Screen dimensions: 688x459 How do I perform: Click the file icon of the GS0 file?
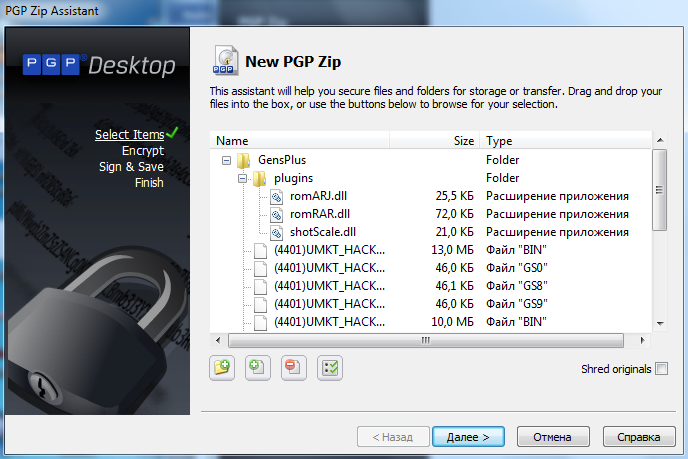point(261,269)
